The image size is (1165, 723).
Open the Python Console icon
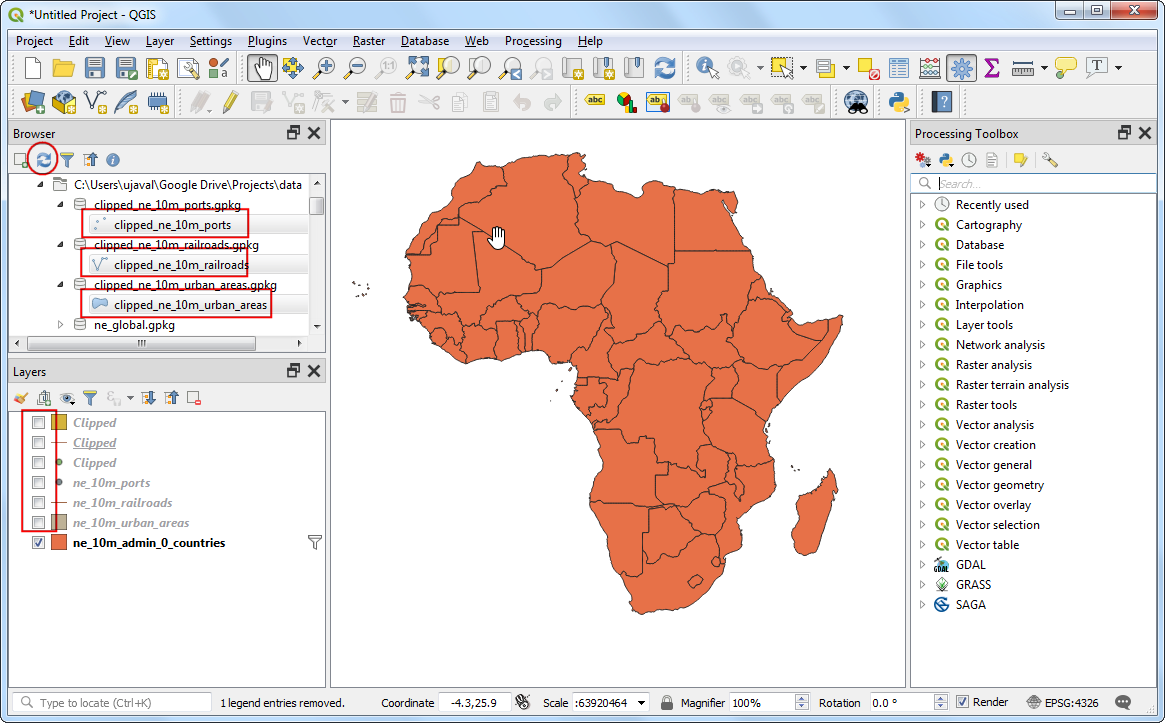[x=898, y=102]
